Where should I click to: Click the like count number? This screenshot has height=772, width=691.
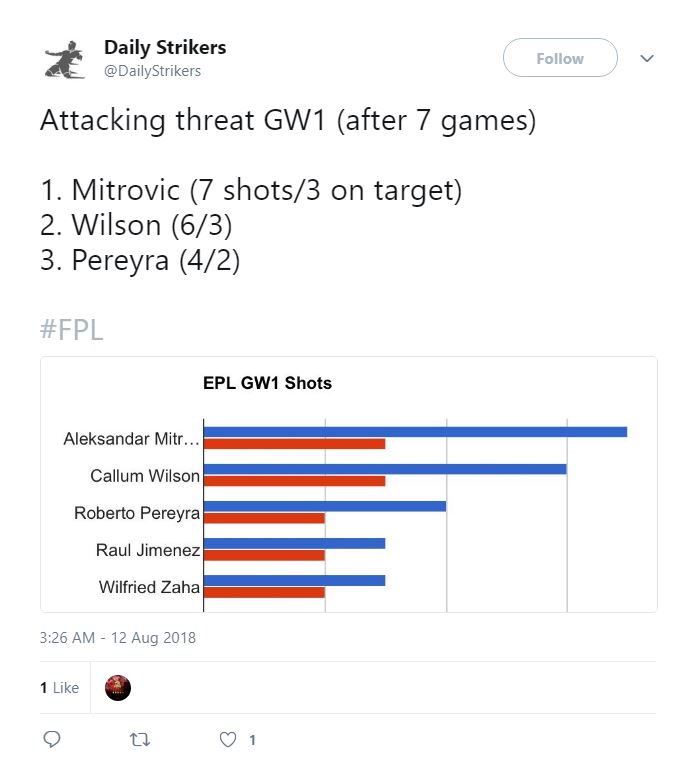point(252,740)
